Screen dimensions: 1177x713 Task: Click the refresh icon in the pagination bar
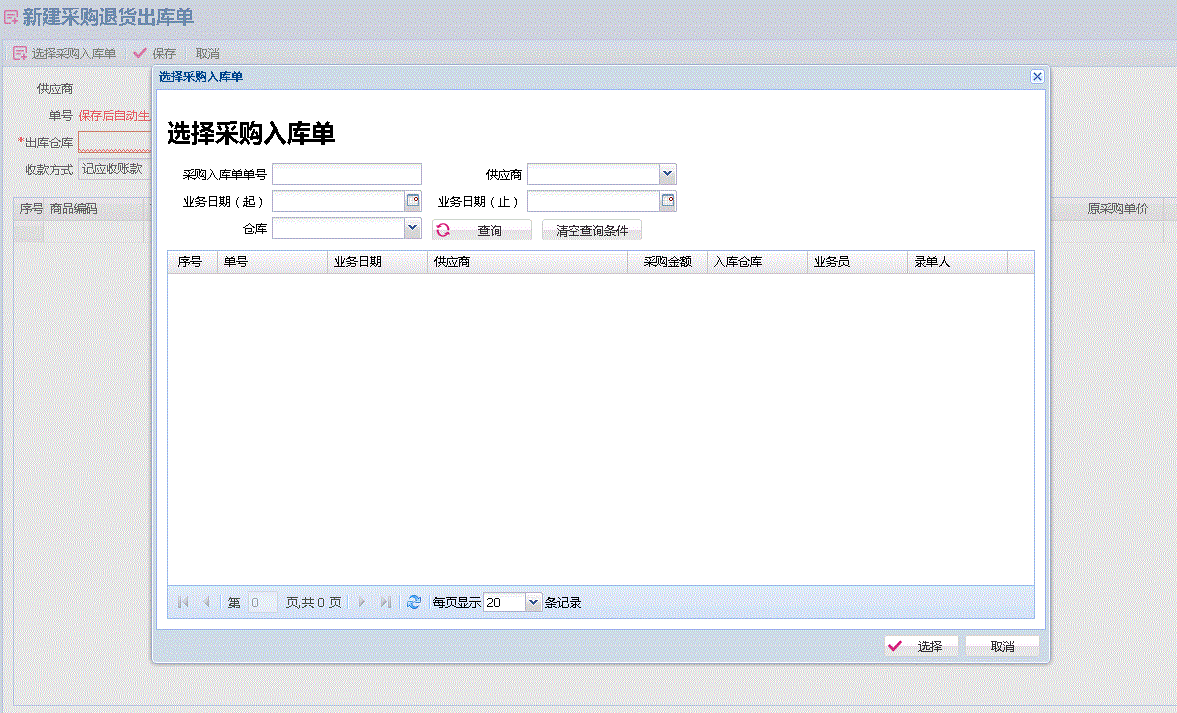(x=414, y=602)
